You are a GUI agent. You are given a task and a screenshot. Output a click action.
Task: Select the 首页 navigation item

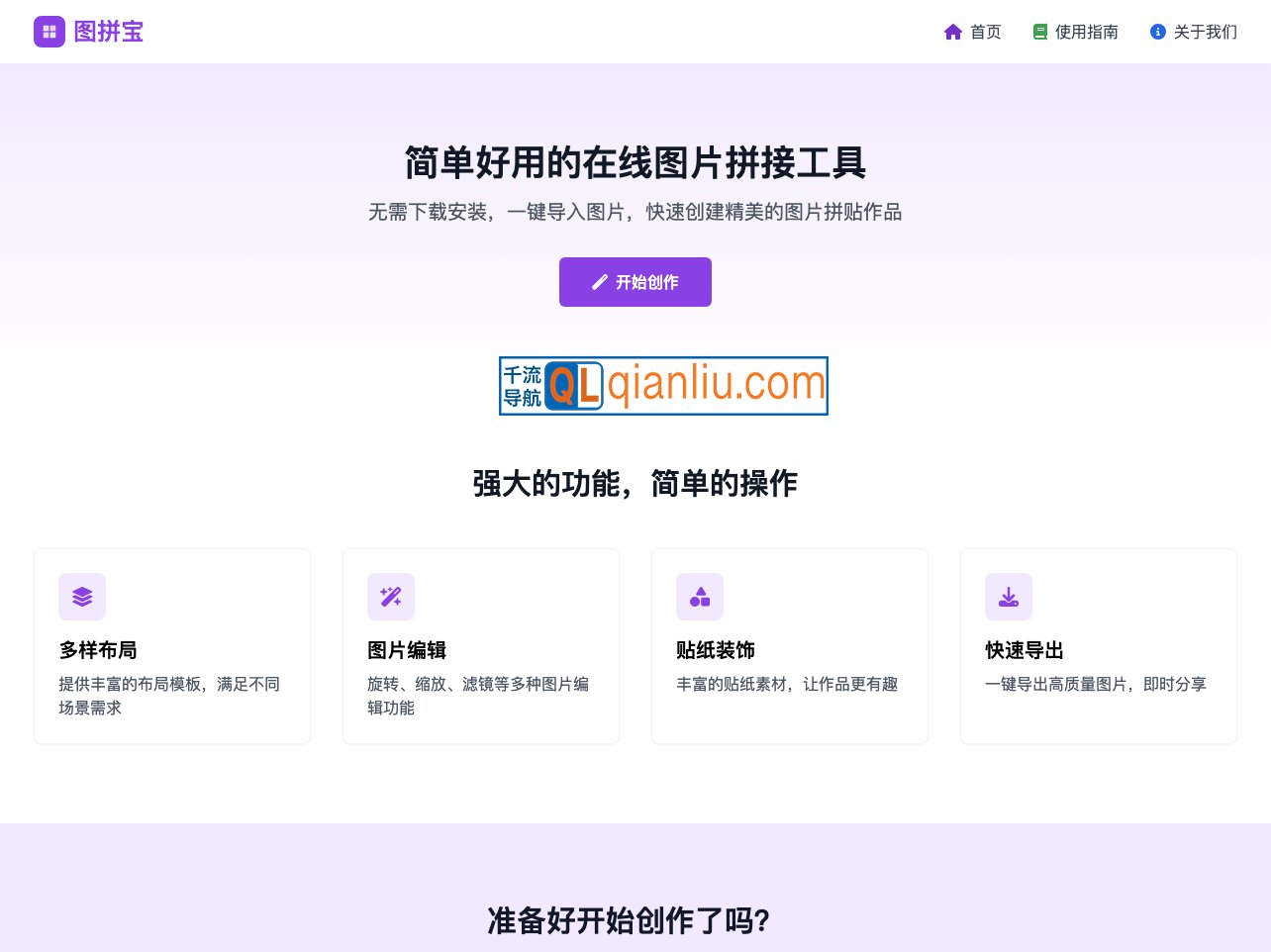click(x=985, y=32)
